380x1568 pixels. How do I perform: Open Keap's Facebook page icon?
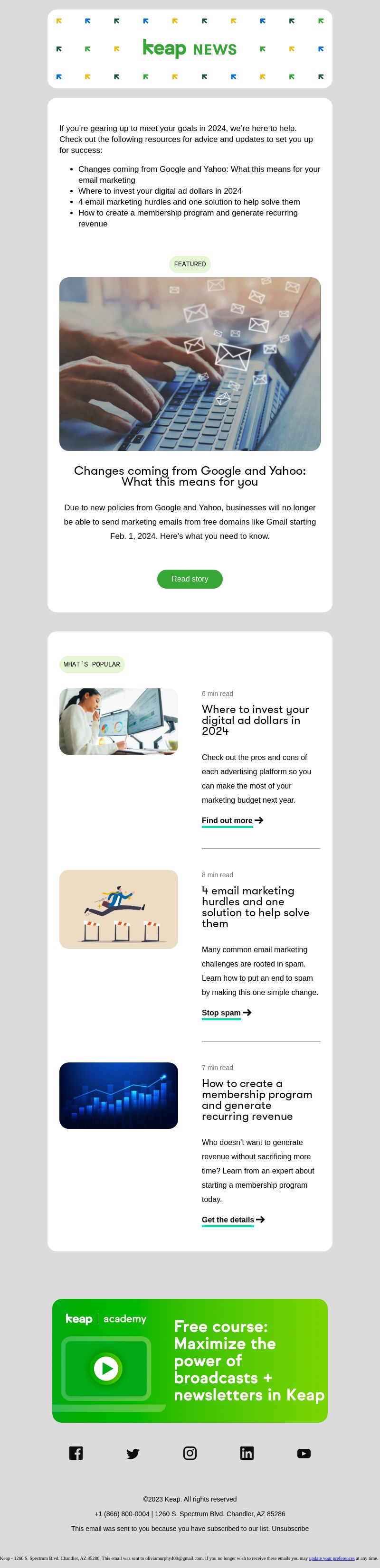pyautogui.click(x=76, y=1453)
